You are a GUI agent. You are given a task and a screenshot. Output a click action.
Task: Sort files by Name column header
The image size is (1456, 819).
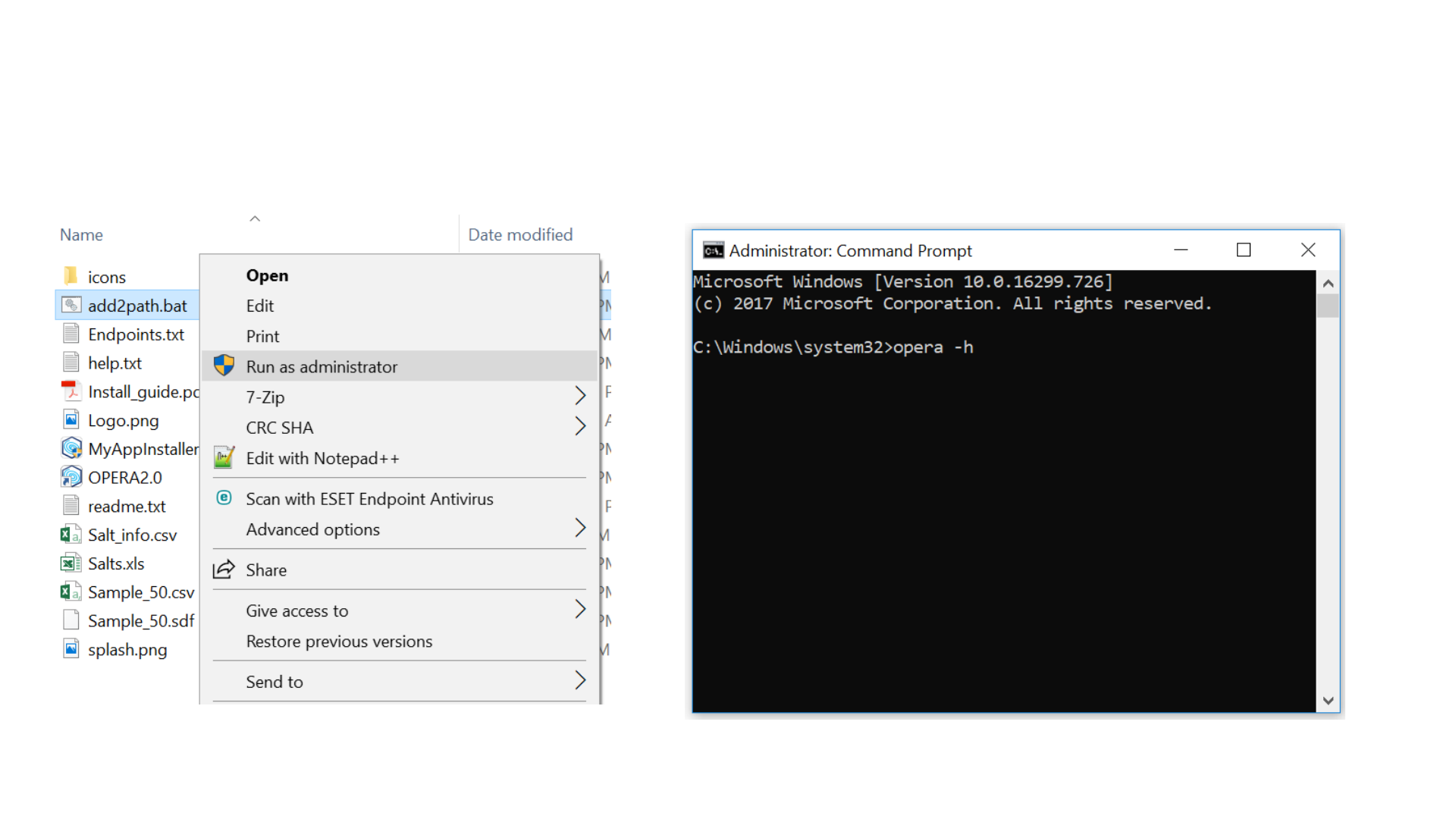click(x=81, y=235)
